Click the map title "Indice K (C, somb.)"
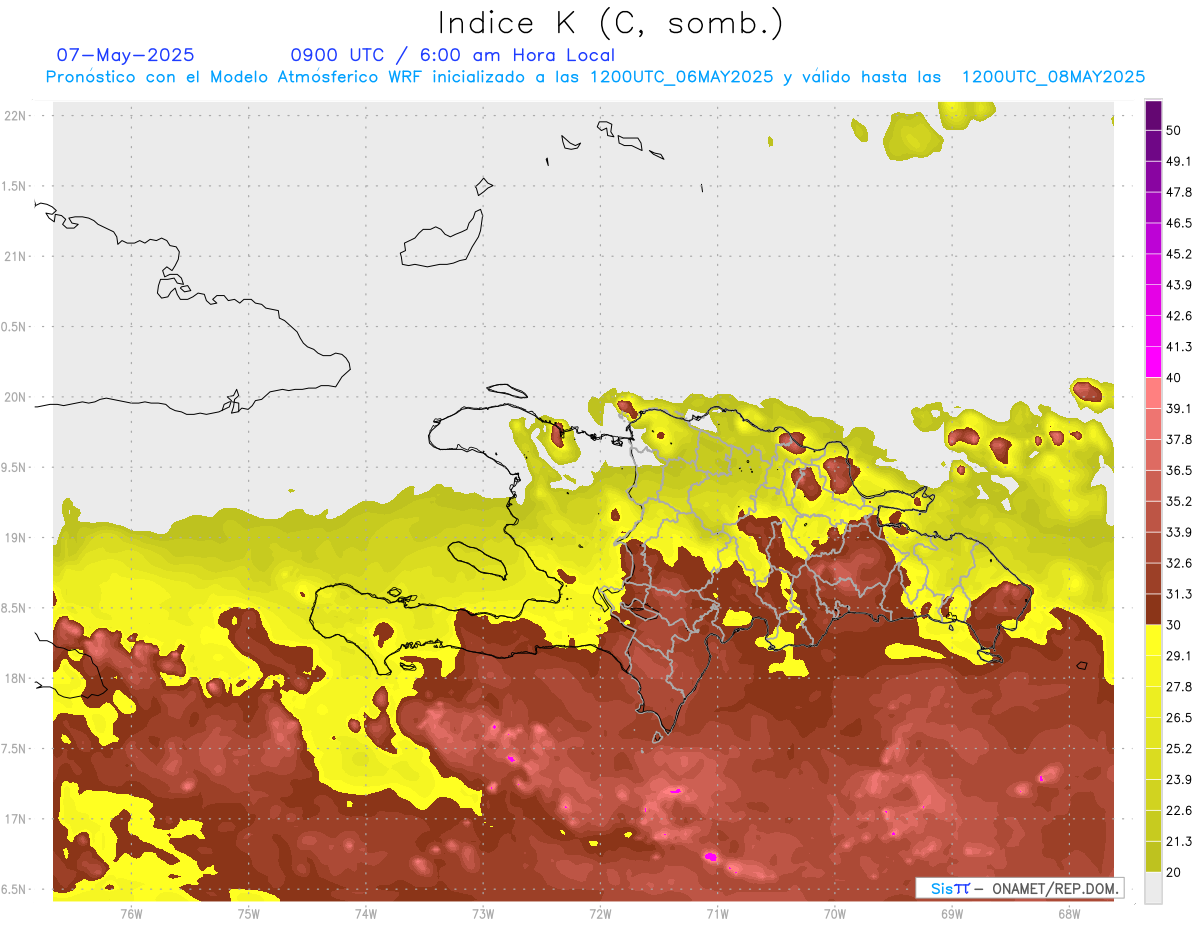The image size is (1200, 927). point(611,23)
